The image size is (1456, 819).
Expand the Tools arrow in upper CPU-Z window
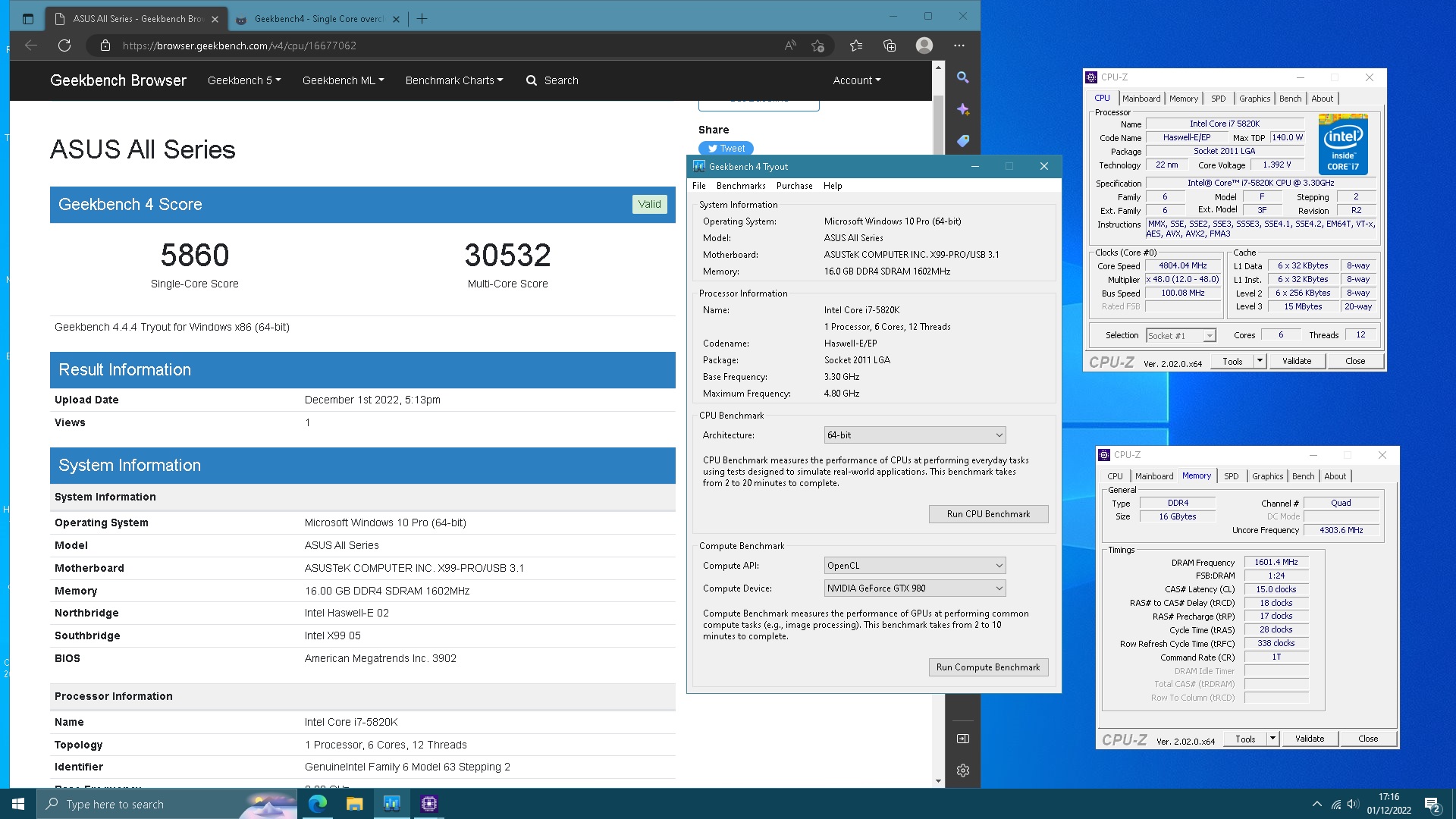[1260, 361]
